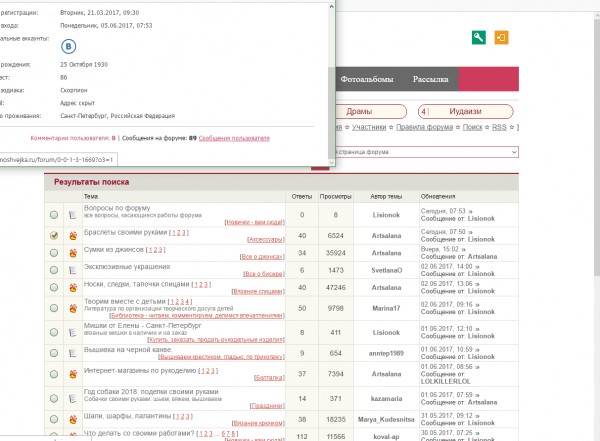Open the 'Новички - вам сюда!' link under 'Вопросы по форуму'

click(254, 222)
